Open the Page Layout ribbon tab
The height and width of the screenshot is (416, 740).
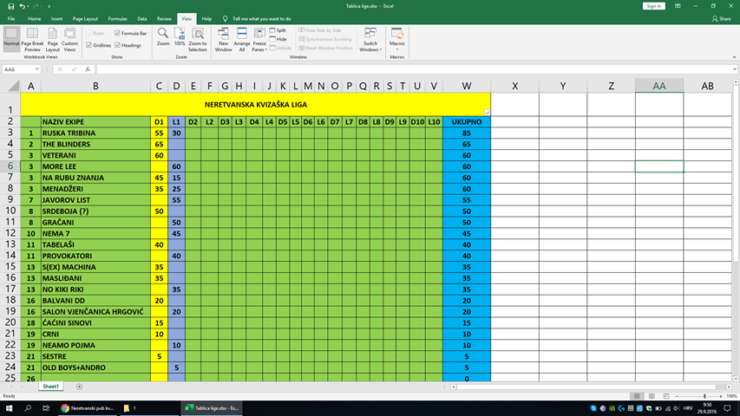tap(85, 18)
